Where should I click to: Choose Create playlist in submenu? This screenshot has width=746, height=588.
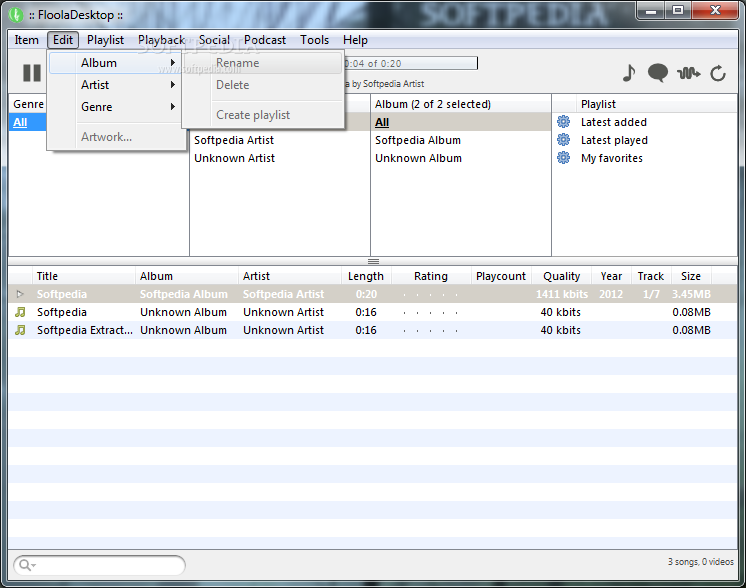pos(263,115)
